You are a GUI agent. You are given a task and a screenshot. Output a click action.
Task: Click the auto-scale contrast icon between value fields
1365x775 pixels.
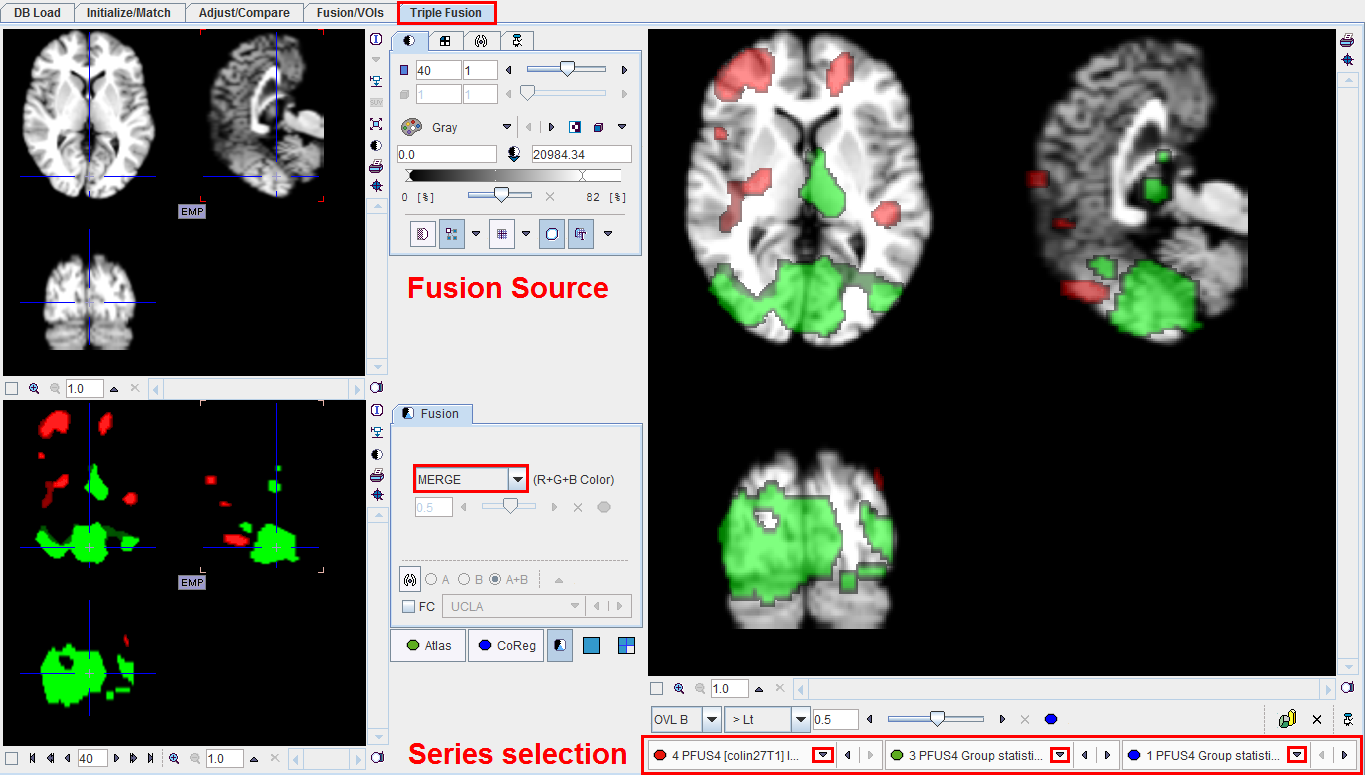click(514, 154)
